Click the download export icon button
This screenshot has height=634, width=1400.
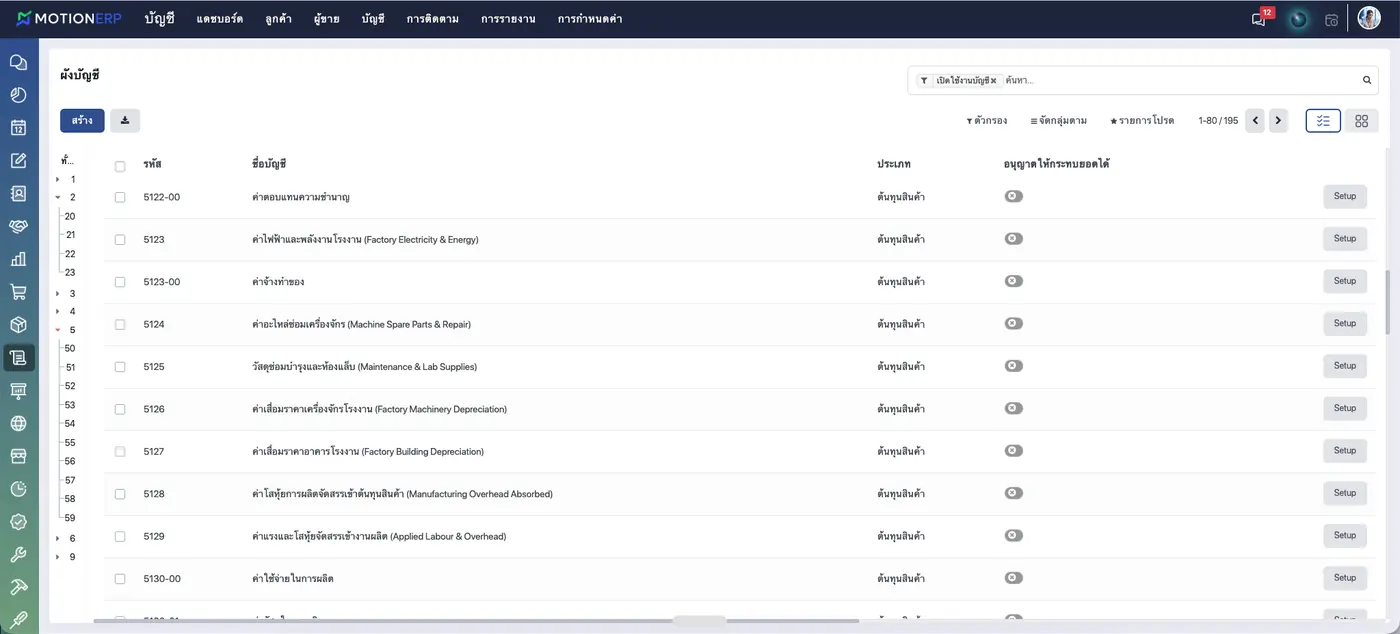(x=125, y=121)
